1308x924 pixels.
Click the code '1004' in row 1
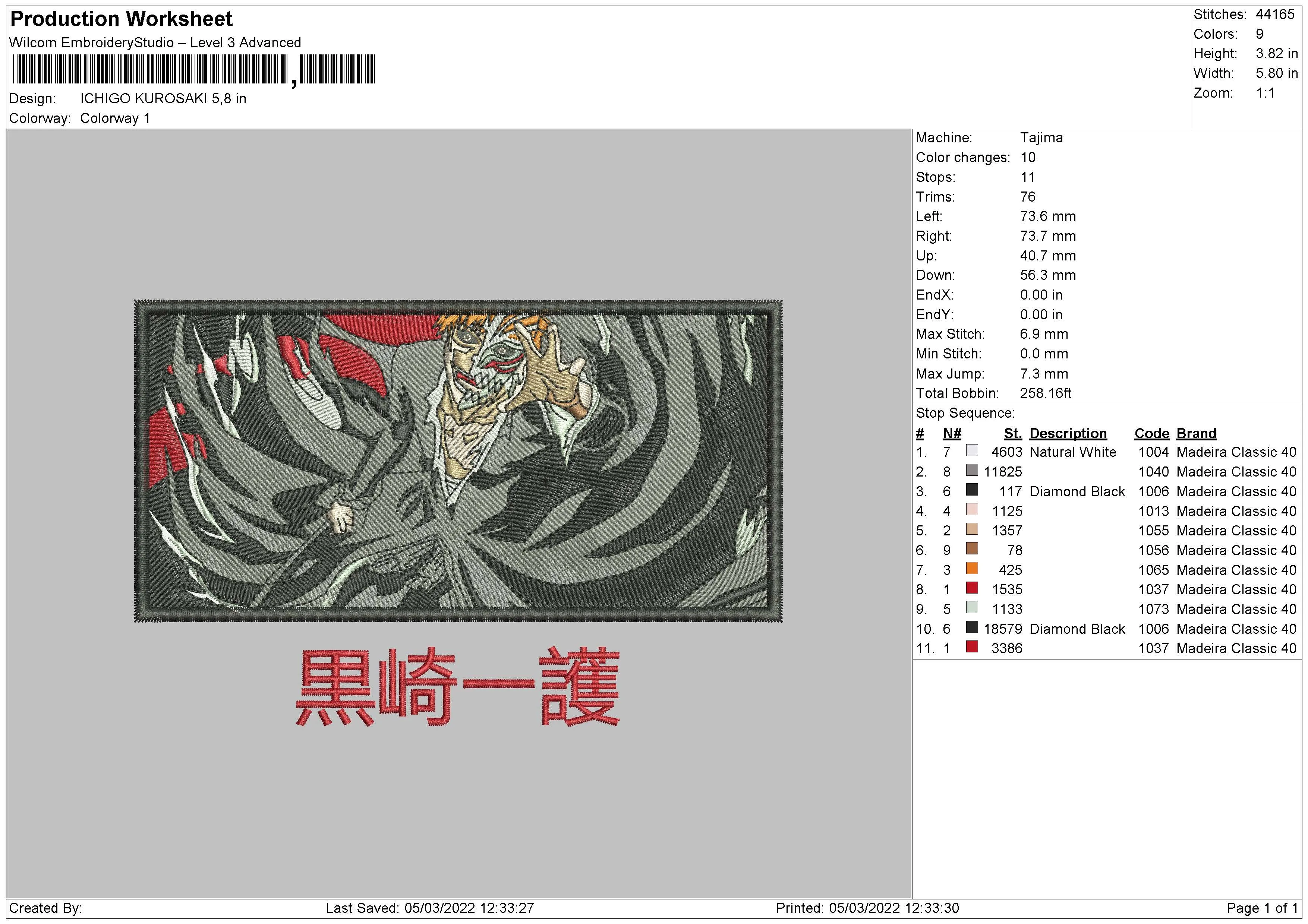1154,452
